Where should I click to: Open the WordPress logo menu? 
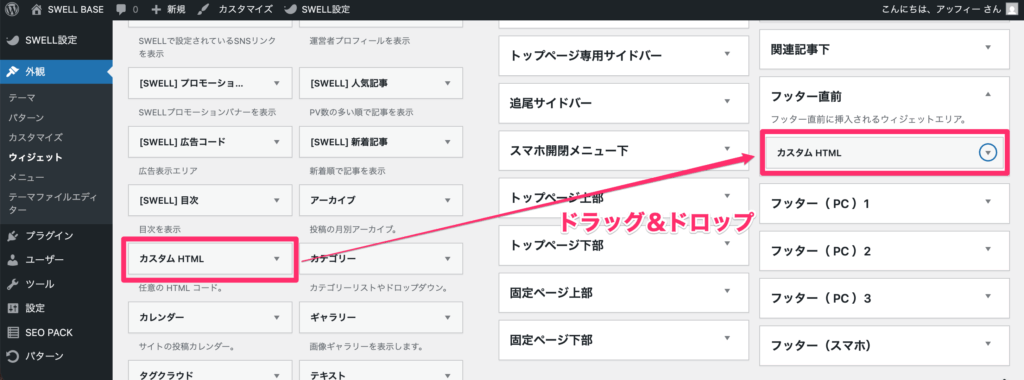(13, 10)
